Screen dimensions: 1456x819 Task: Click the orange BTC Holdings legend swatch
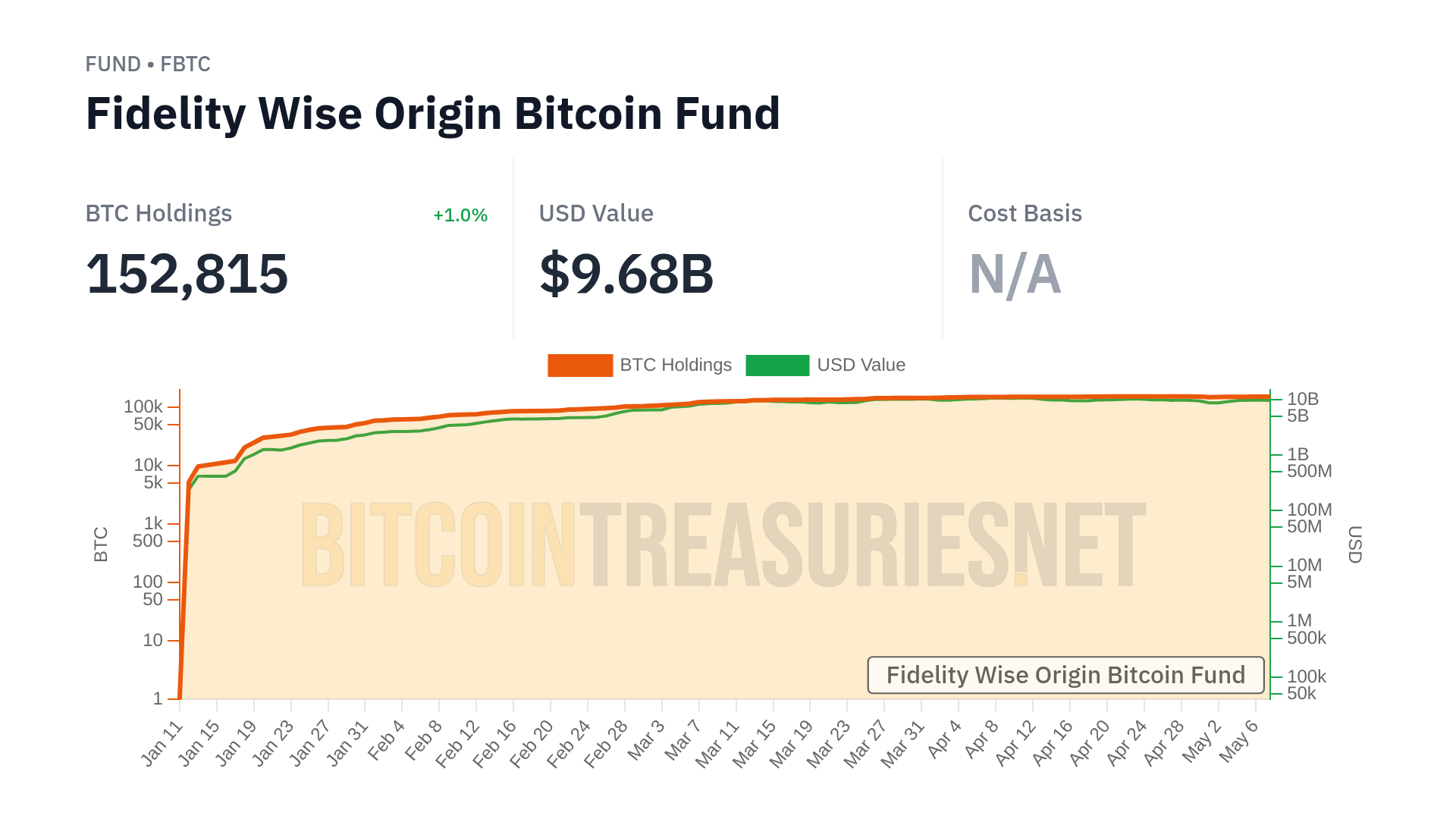[x=580, y=366]
